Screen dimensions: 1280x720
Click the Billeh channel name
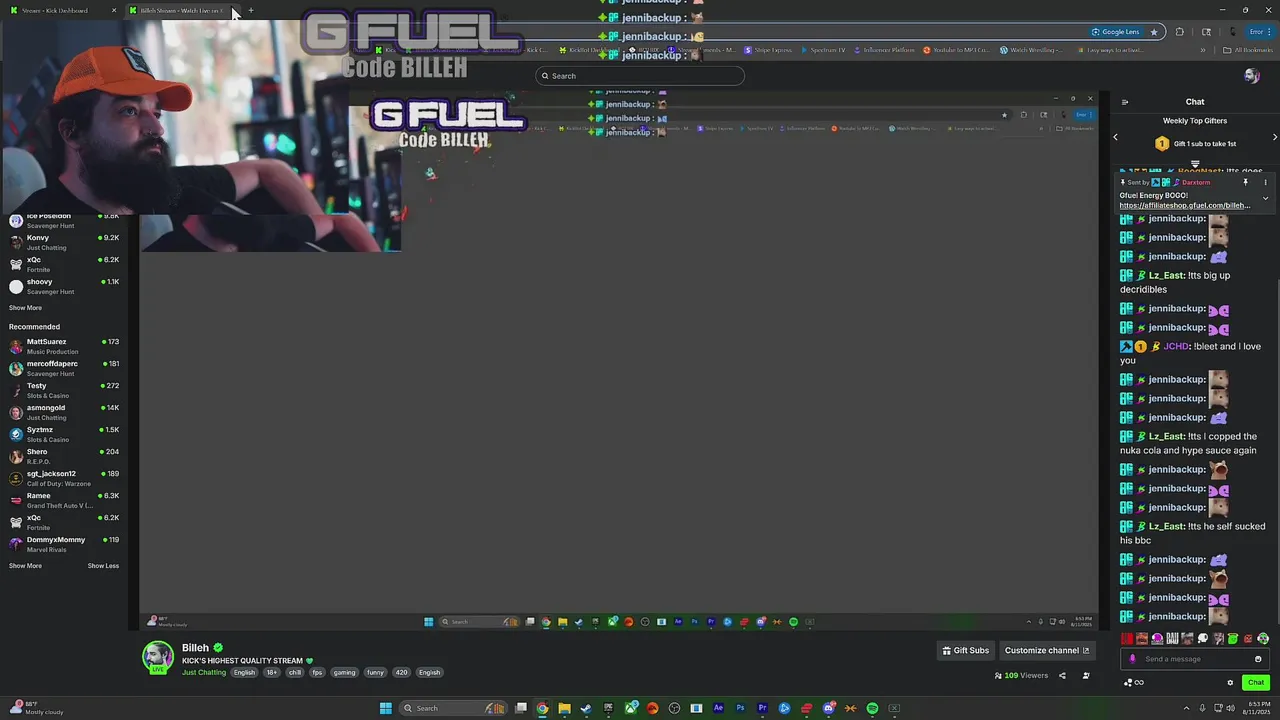(195, 648)
